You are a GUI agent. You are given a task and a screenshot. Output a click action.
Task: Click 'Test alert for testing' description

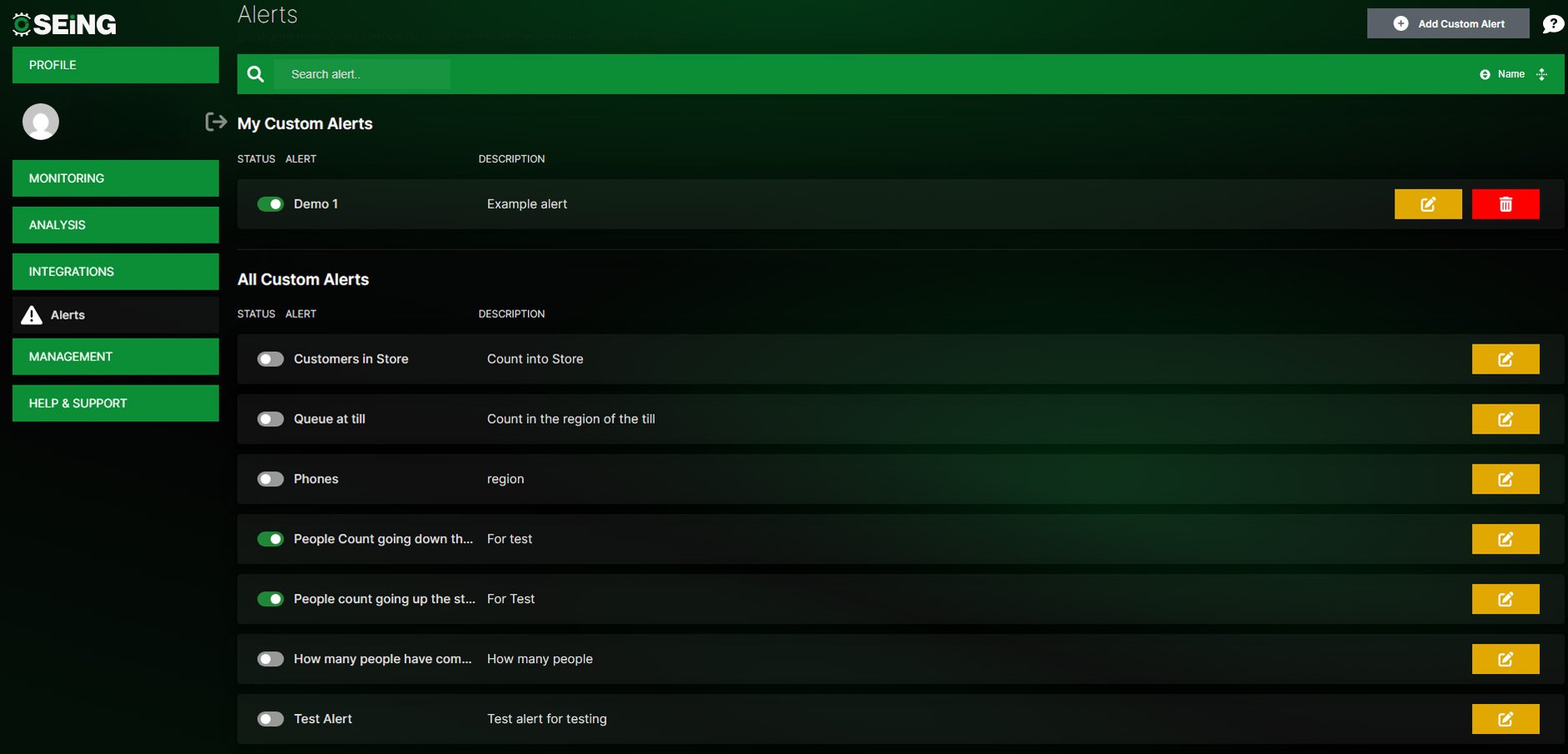[547, 720]
